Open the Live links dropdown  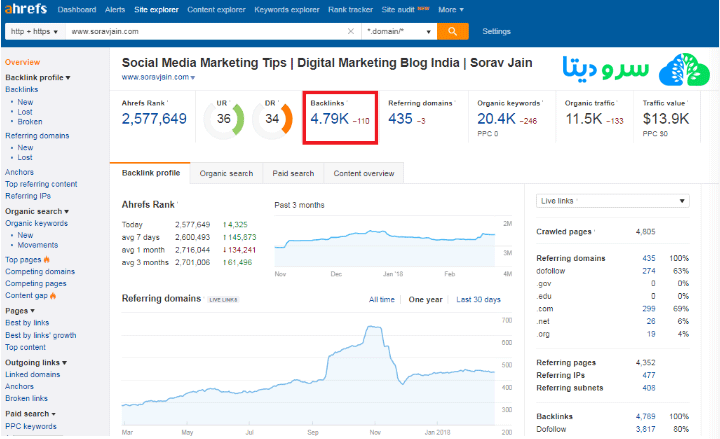click(x=612, y=201)
